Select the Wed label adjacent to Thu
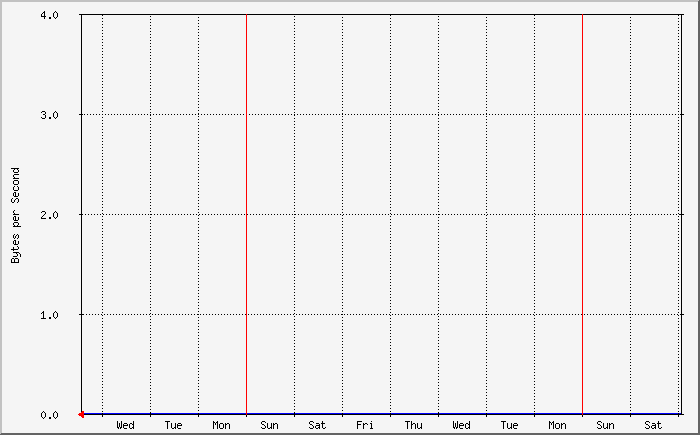 point(461,425)
